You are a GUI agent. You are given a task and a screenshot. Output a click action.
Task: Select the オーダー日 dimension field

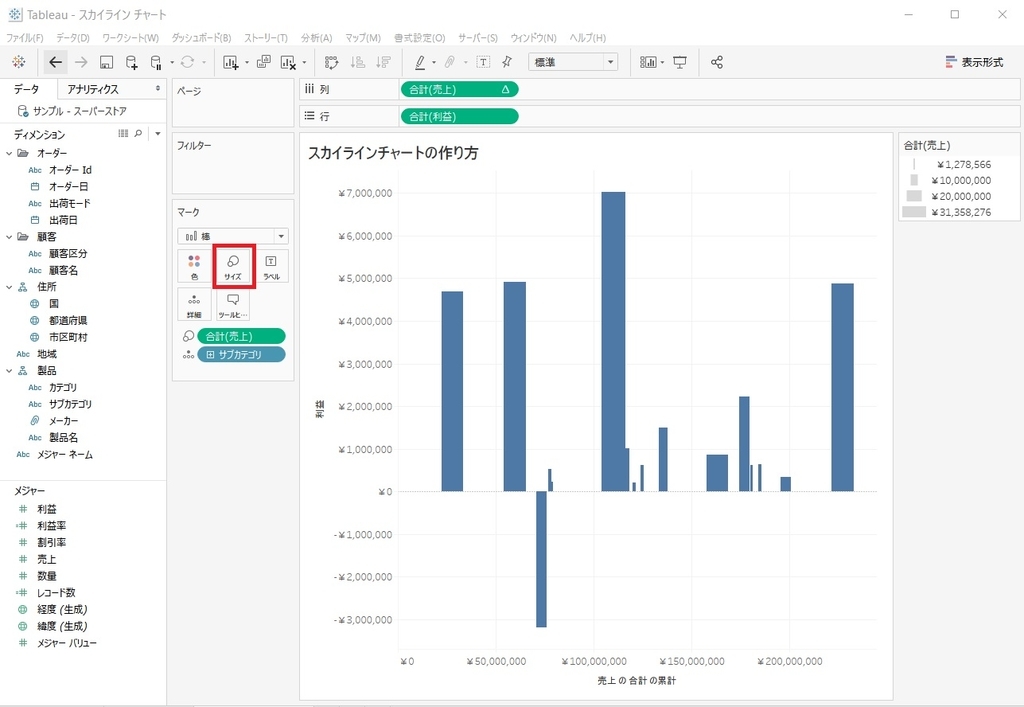[68, 187]
